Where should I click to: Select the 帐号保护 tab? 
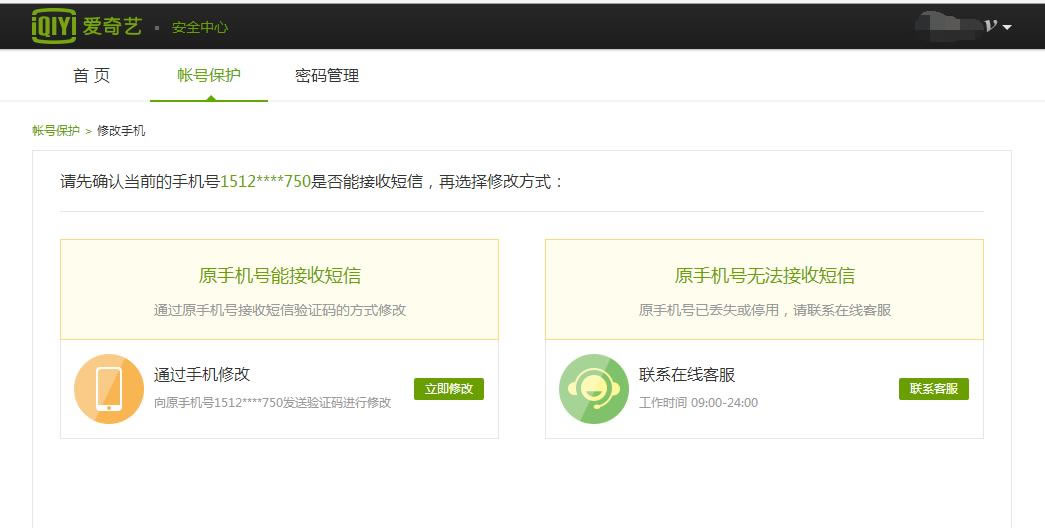pos(209,76)
